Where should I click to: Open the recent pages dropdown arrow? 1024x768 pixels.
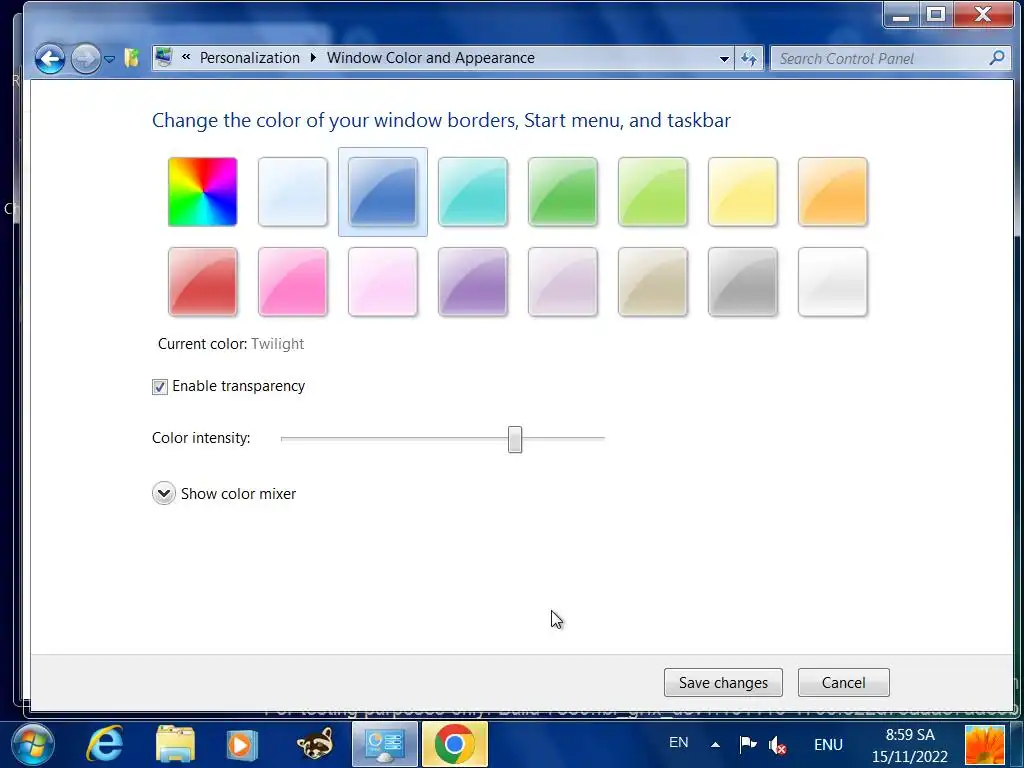click(110, 59)
